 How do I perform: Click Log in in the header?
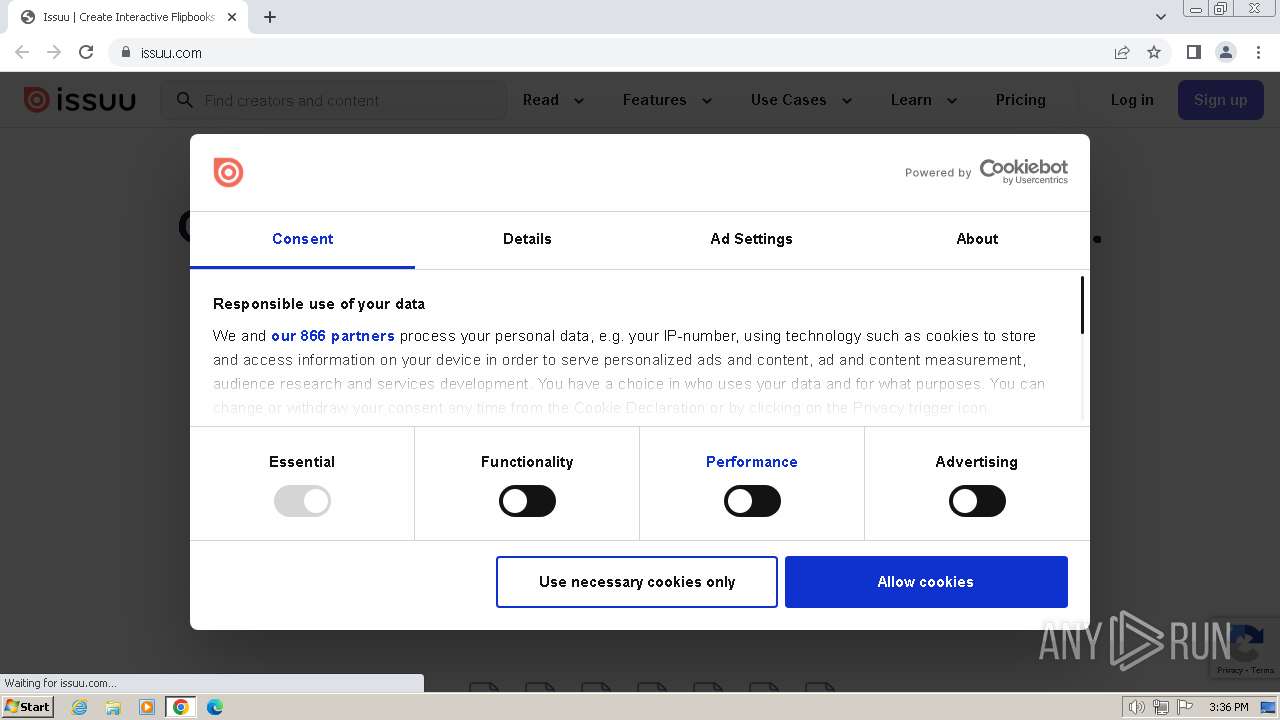coord(1132,100)
